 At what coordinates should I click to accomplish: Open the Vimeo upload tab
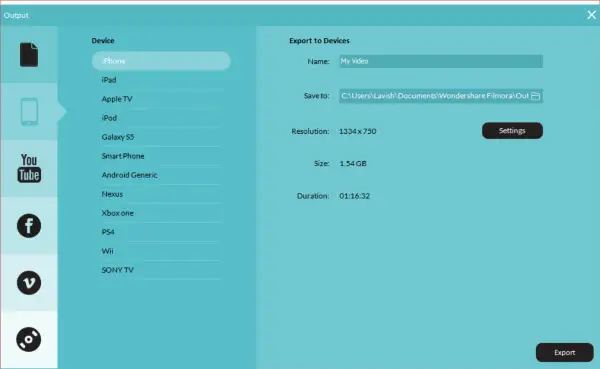[29, 283]
